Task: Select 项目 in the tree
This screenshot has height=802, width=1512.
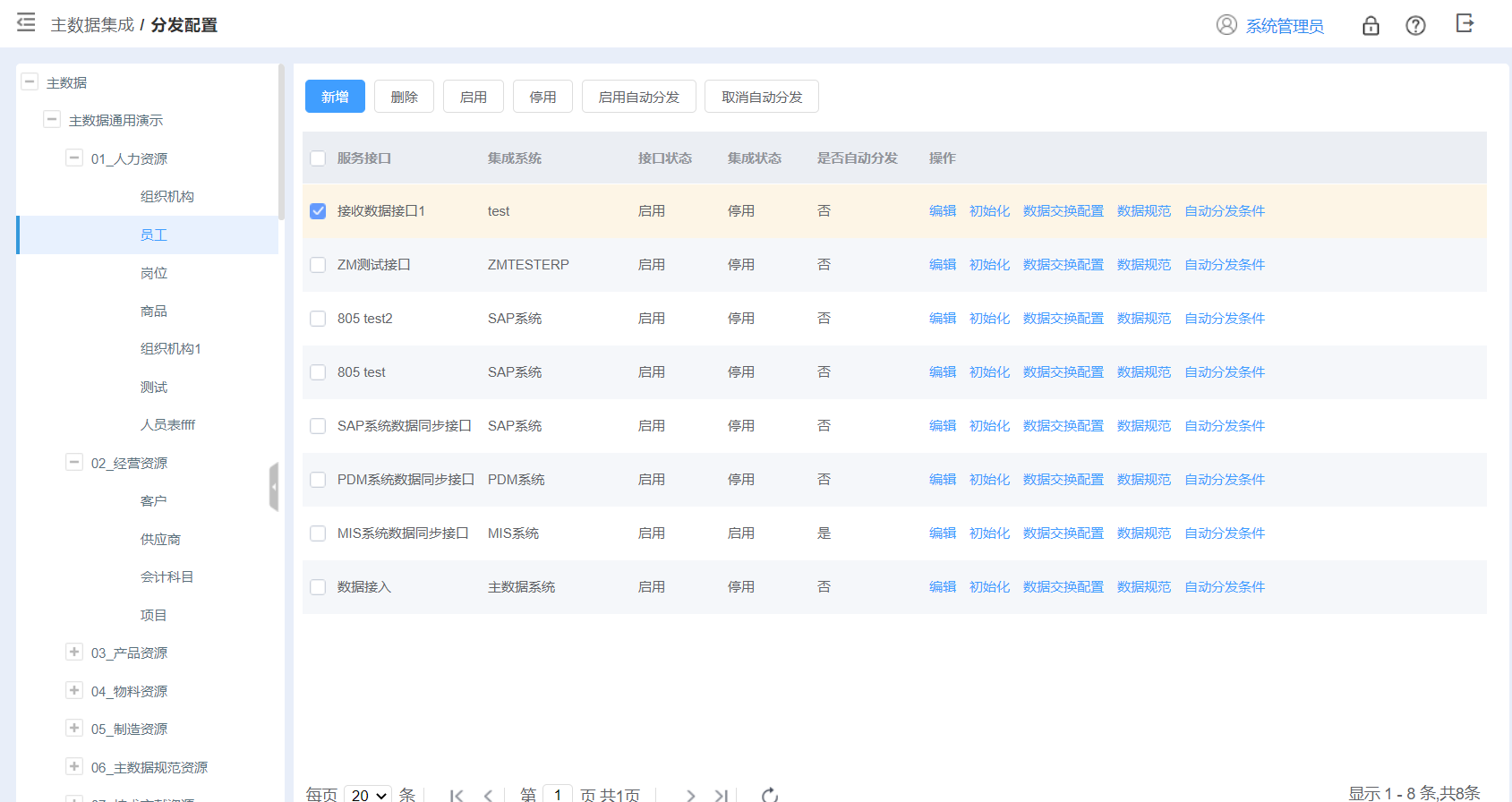Action: (154, 616)
